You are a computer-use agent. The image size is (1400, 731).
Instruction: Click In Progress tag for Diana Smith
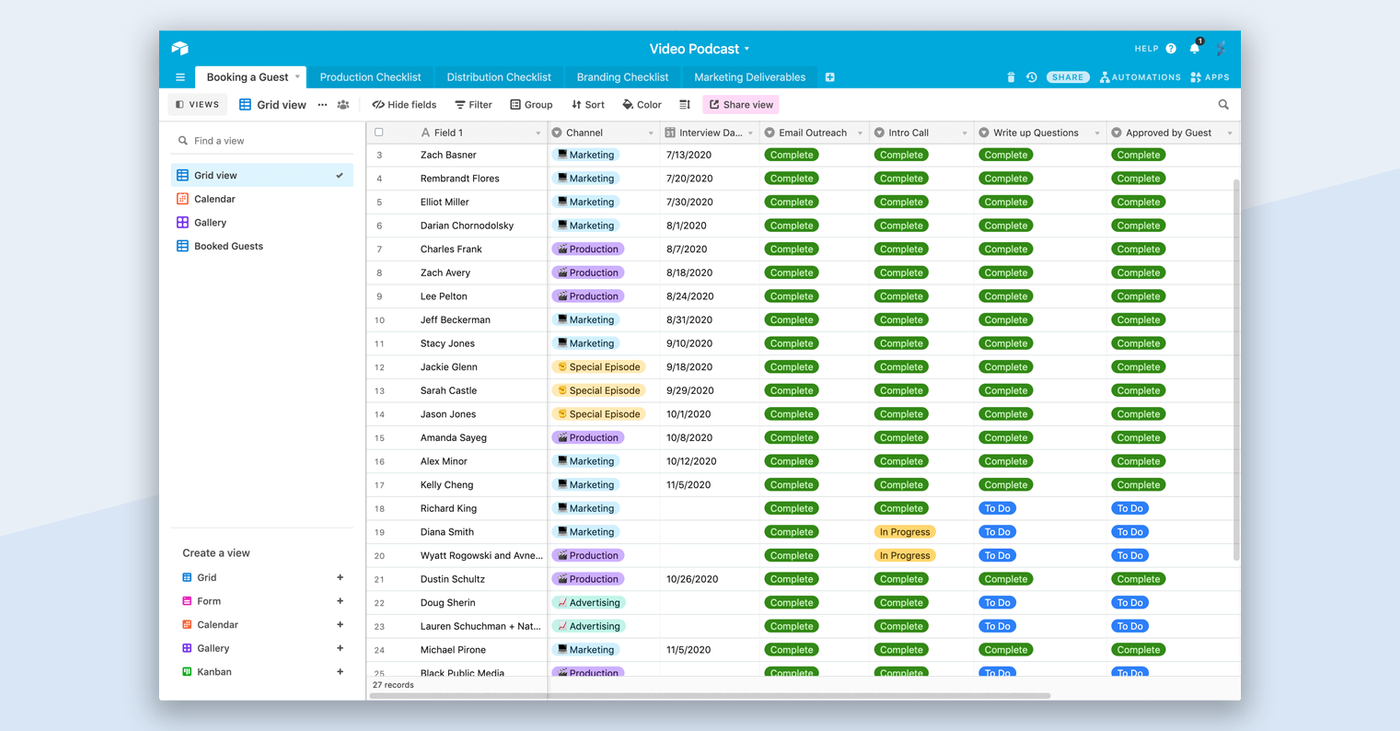click(x=905, y=532)
